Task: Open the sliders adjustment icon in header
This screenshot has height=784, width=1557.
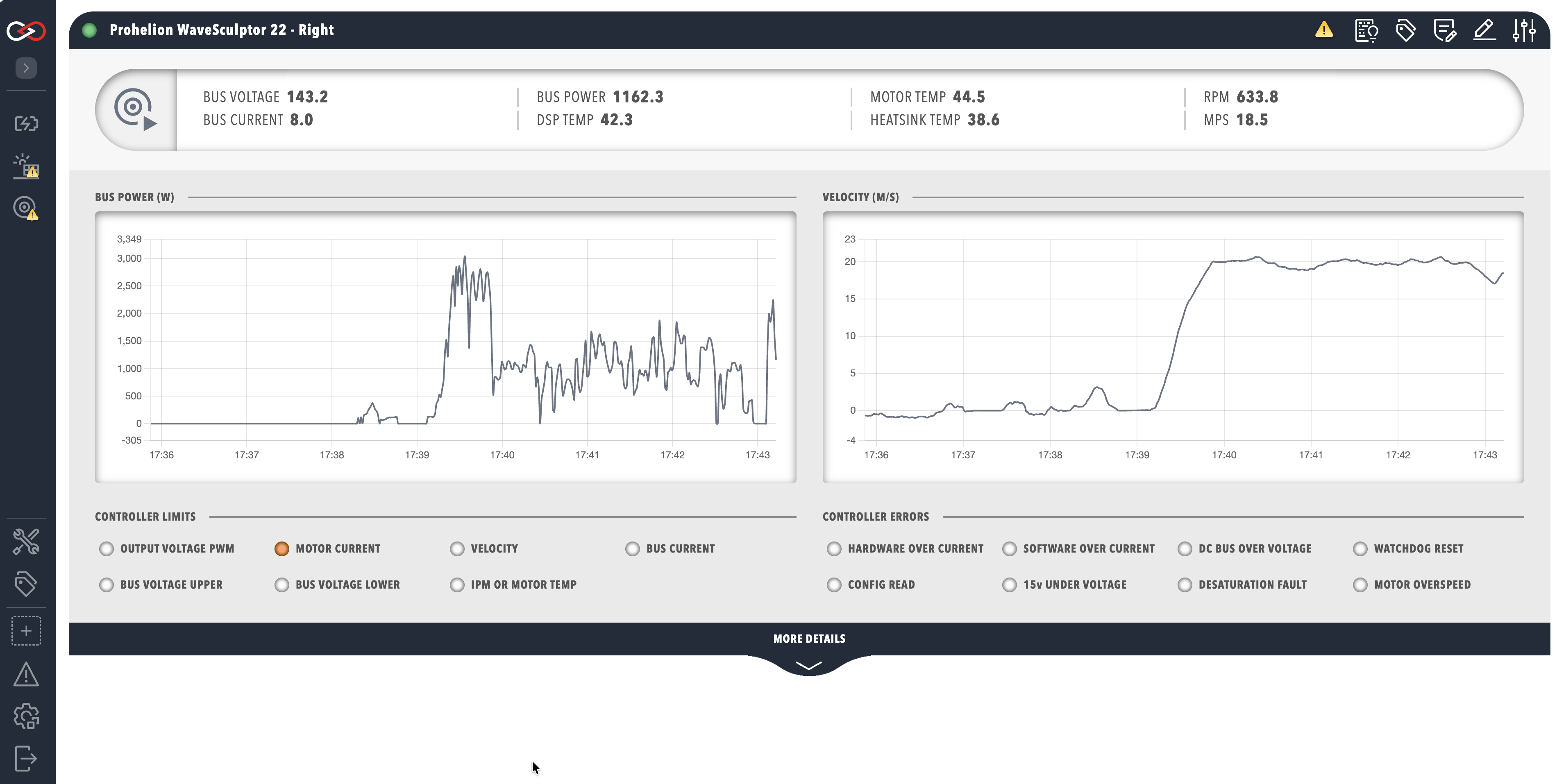Action: (x=1524, y=30)
